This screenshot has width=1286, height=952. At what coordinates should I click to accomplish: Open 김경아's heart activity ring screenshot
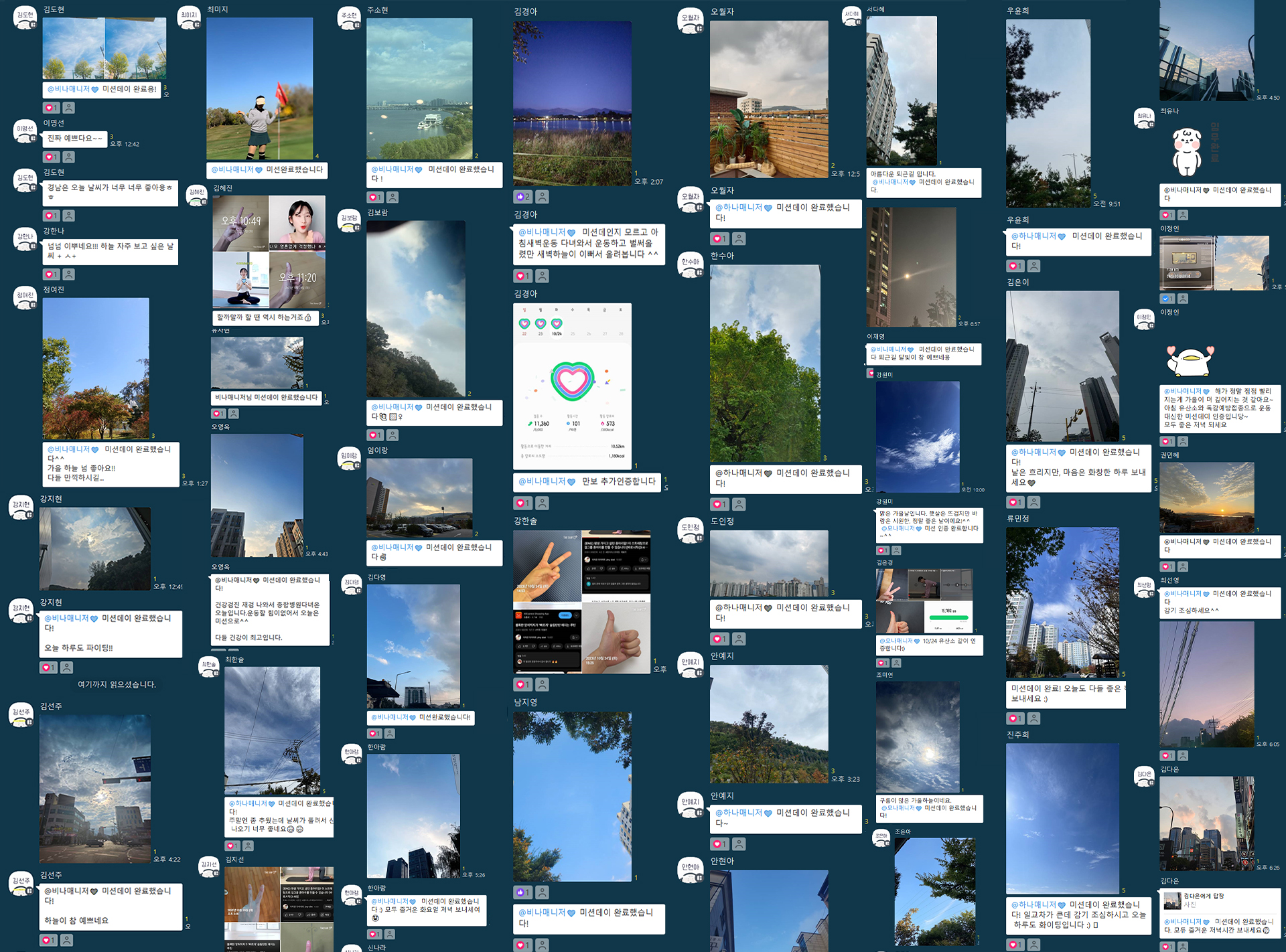click(572, 386)
